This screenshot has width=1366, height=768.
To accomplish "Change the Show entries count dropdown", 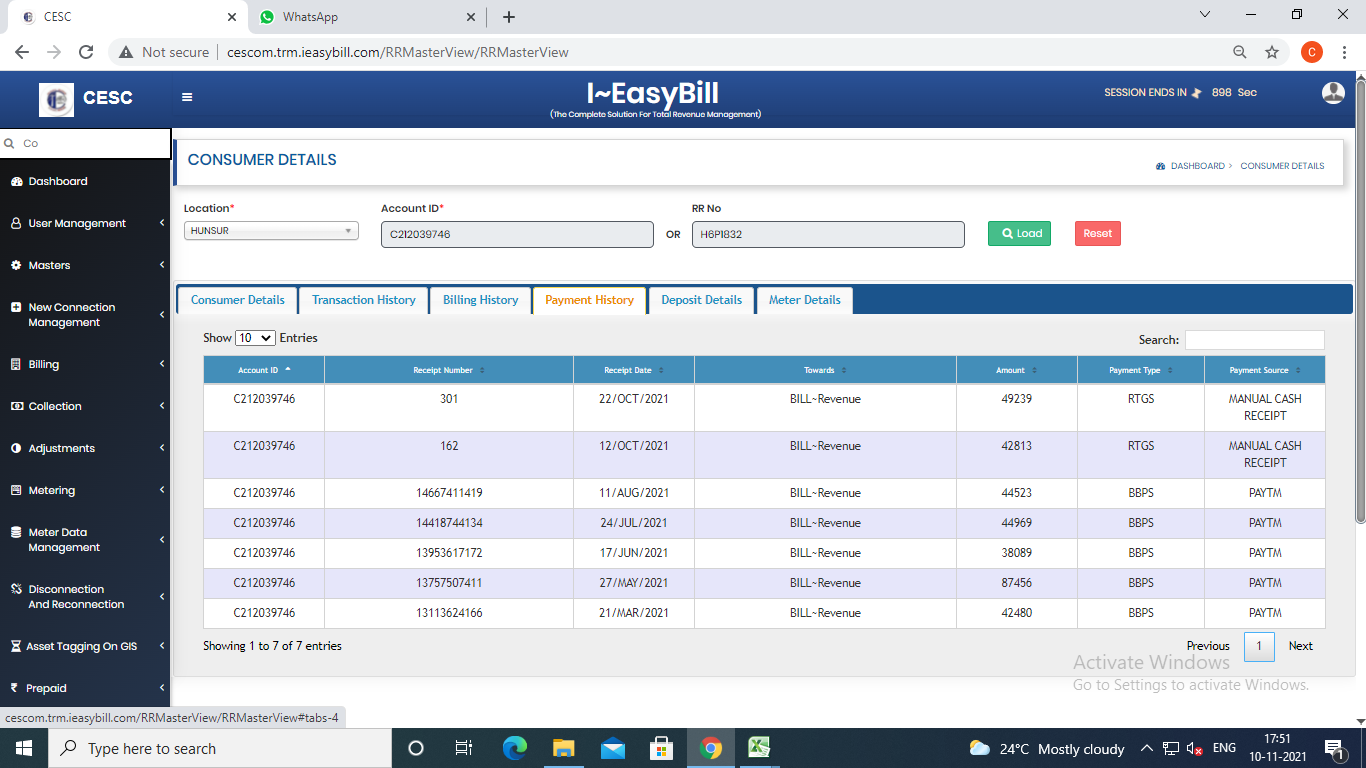I will (x=255, y=338).
